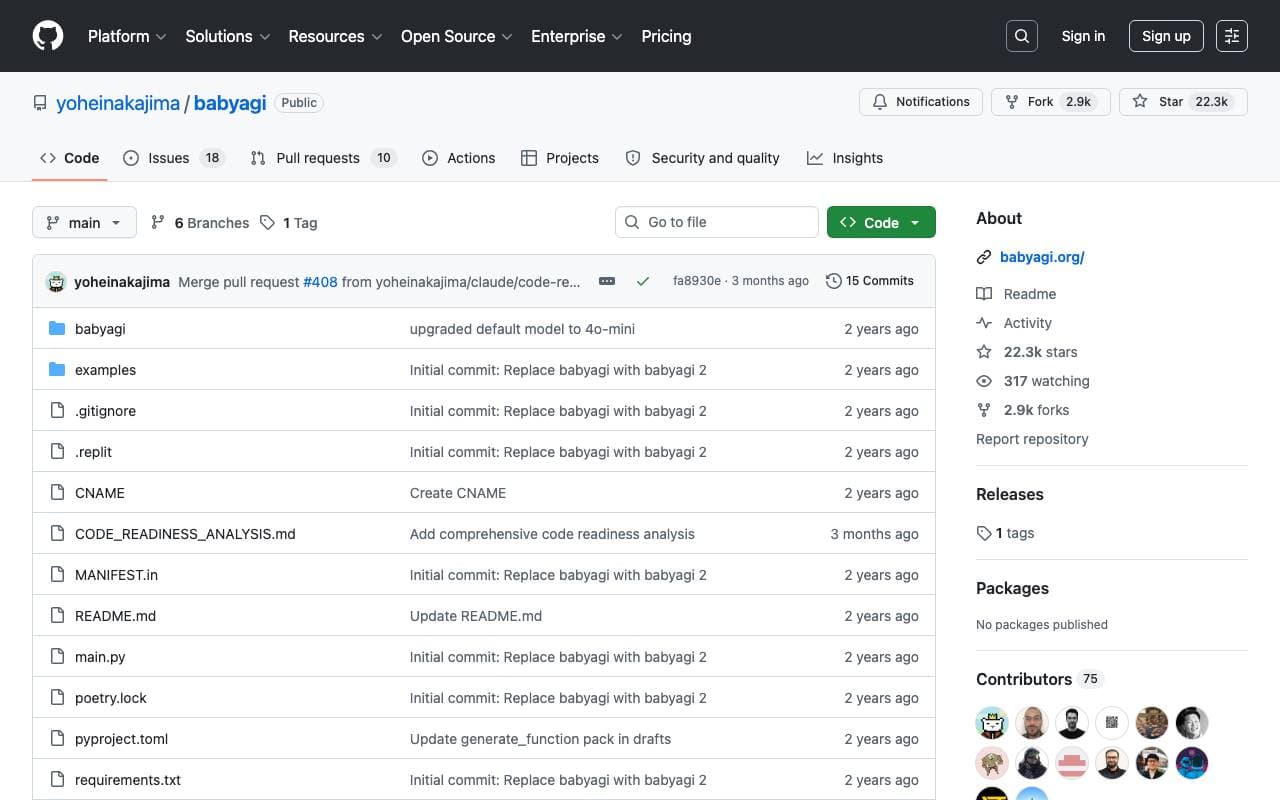Click the Notifications button
Image resolution: width=1280 pixels, height=800 pixels.
pyautogui.click(x=921, y=102)
